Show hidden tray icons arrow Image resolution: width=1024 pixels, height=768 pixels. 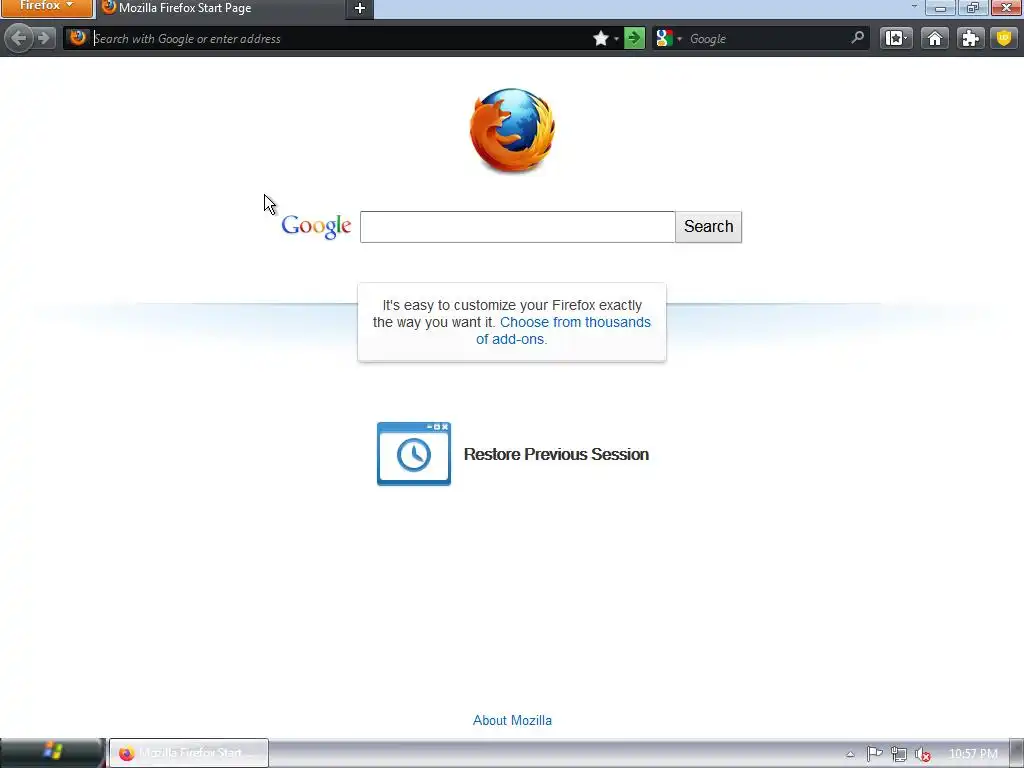[850, 754]
